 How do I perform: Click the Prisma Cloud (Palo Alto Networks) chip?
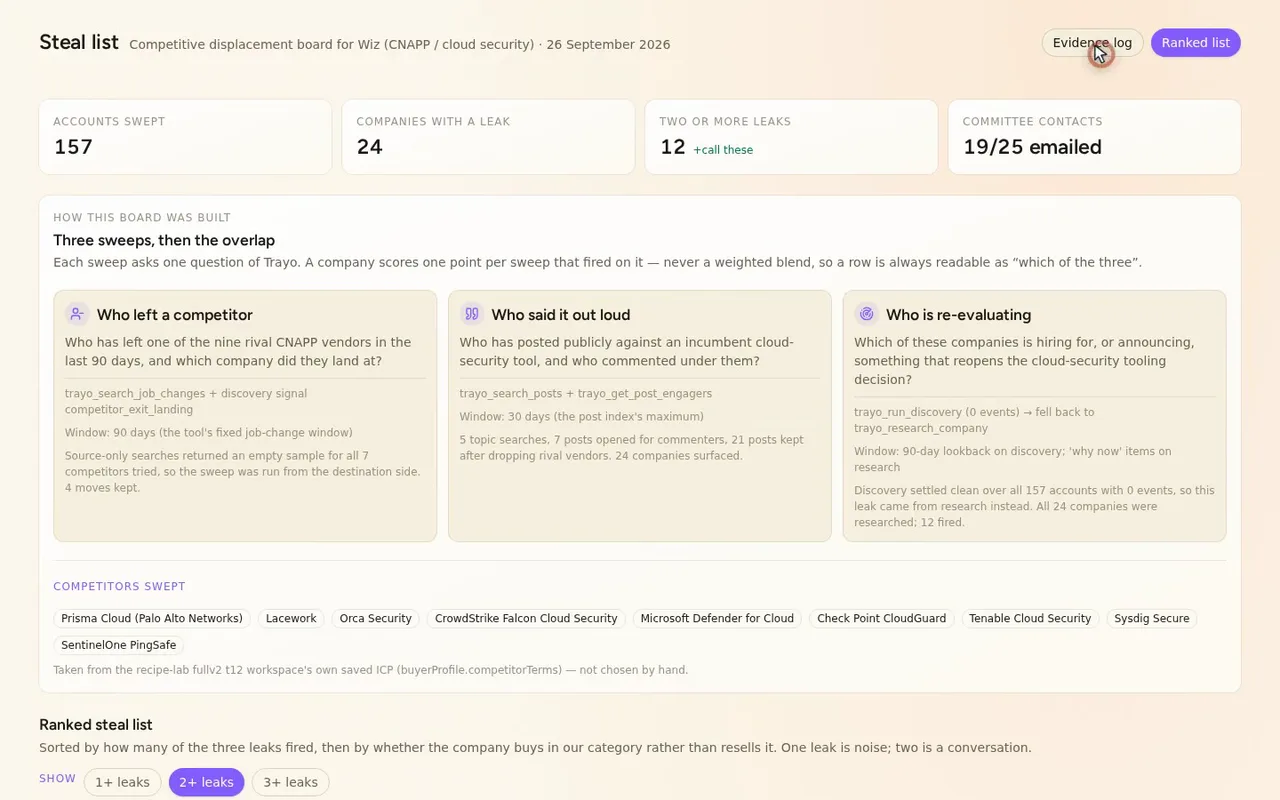152,619
